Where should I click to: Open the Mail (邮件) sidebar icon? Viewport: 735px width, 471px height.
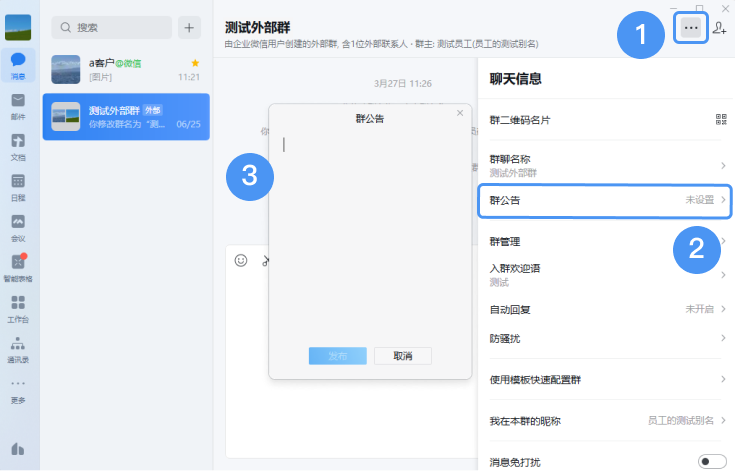pyautogui.click(x=18, y=106)
